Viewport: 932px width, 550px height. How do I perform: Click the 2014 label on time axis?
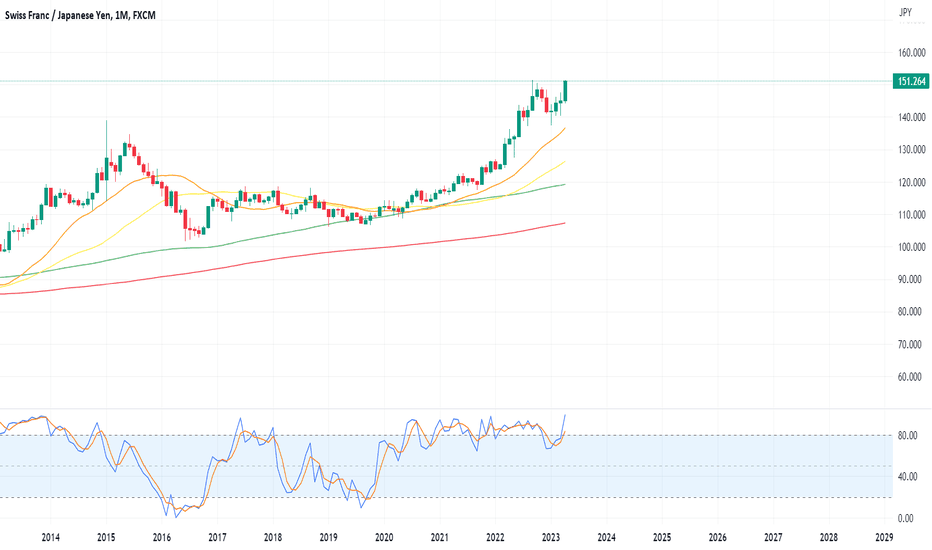point(51,538)
